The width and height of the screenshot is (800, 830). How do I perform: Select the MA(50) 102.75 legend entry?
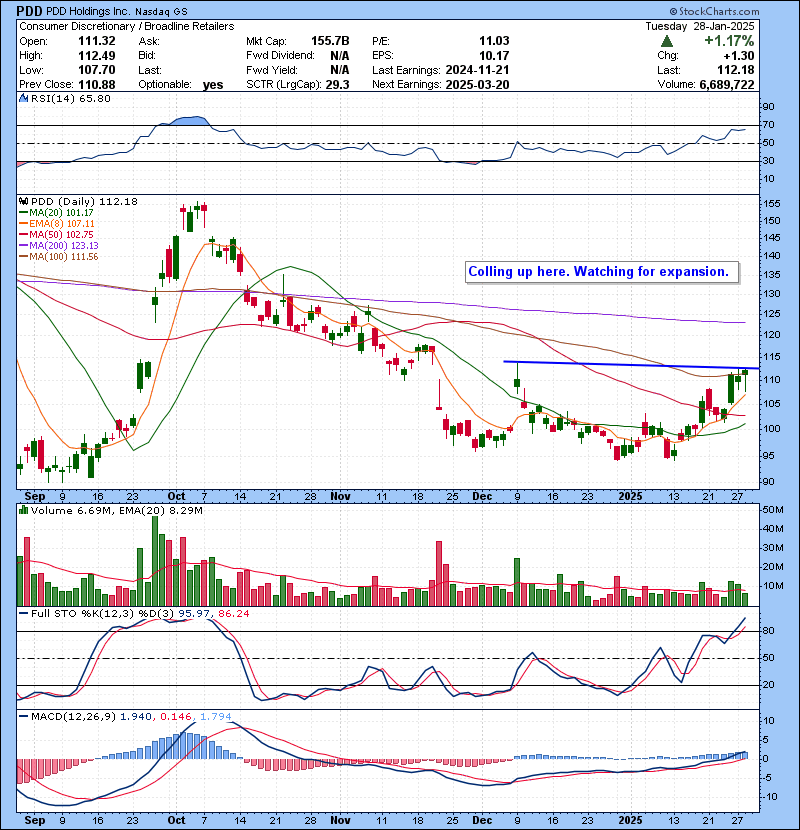pos(56,234)
